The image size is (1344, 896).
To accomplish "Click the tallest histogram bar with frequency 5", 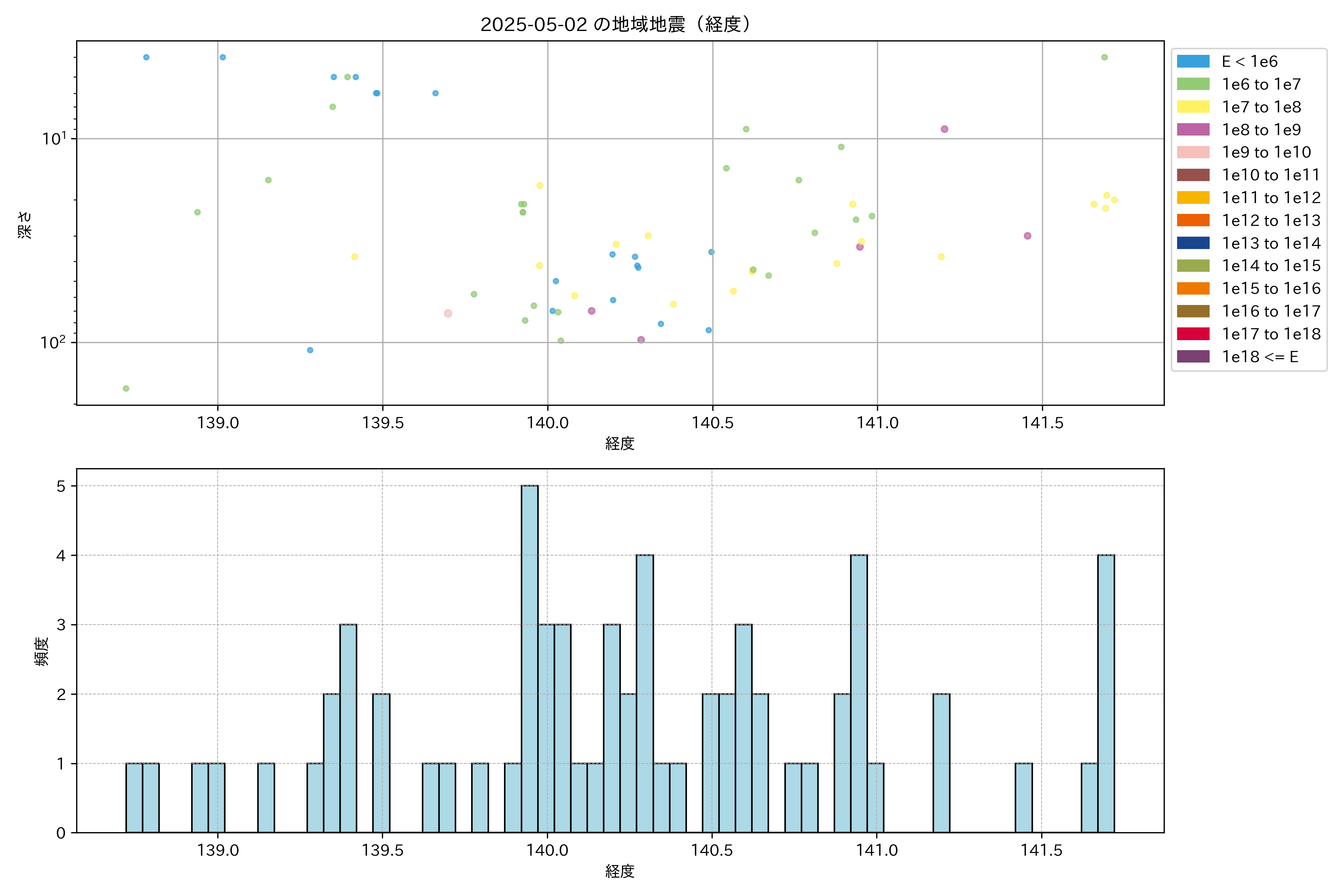I will tap(529, 658).
